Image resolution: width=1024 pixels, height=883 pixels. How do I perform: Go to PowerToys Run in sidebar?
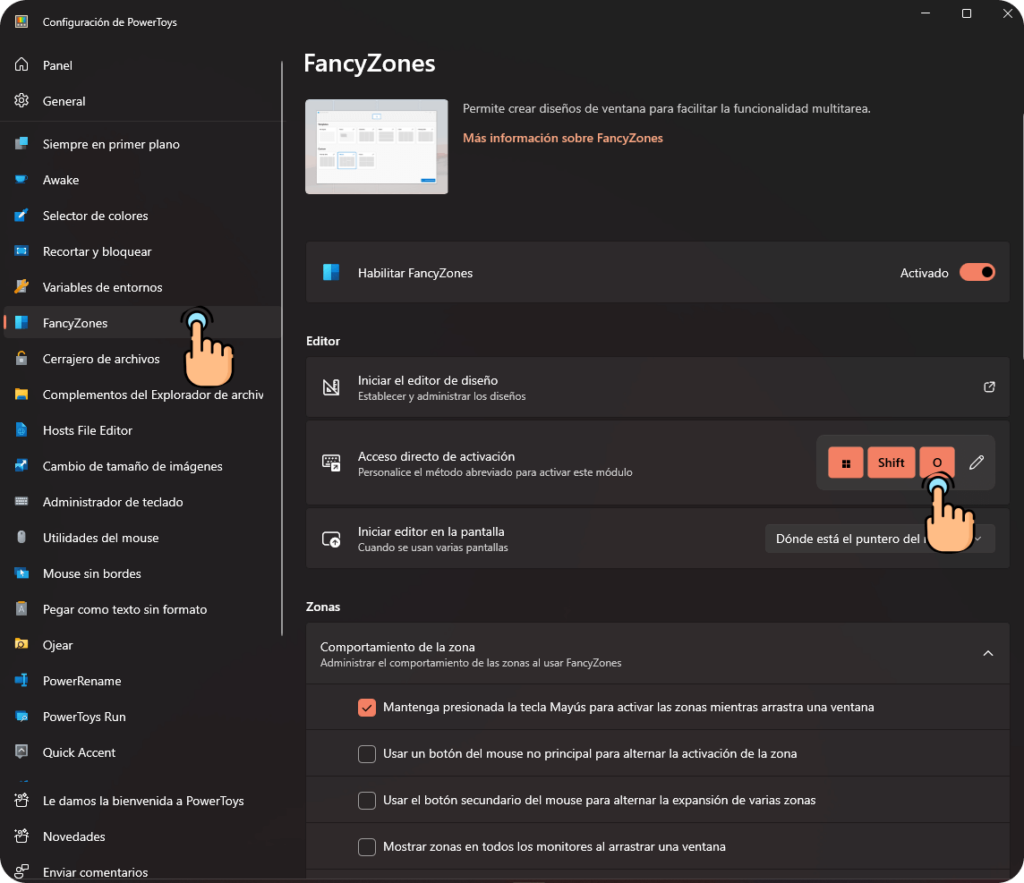point(84,717)
